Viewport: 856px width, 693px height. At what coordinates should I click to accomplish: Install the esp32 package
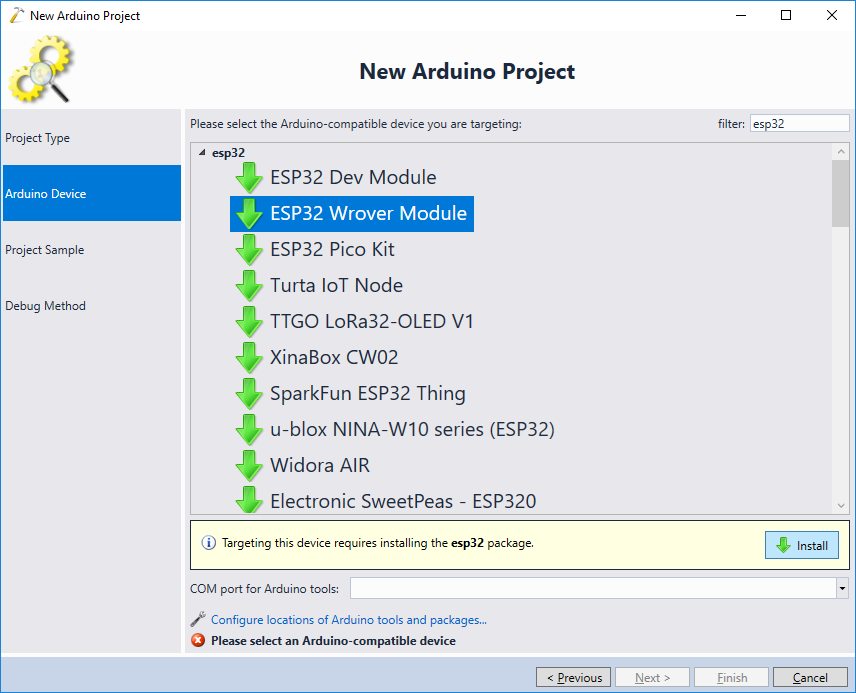(x=801, y=545)
